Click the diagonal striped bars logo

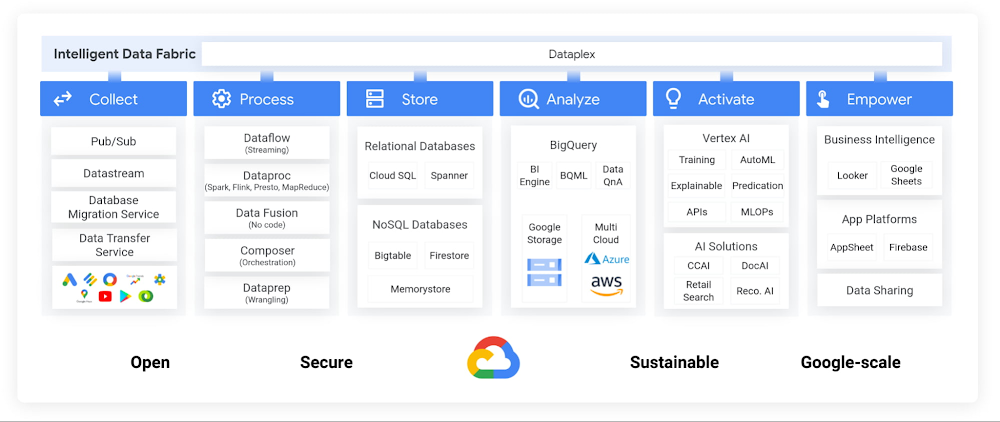coord(90,279)
